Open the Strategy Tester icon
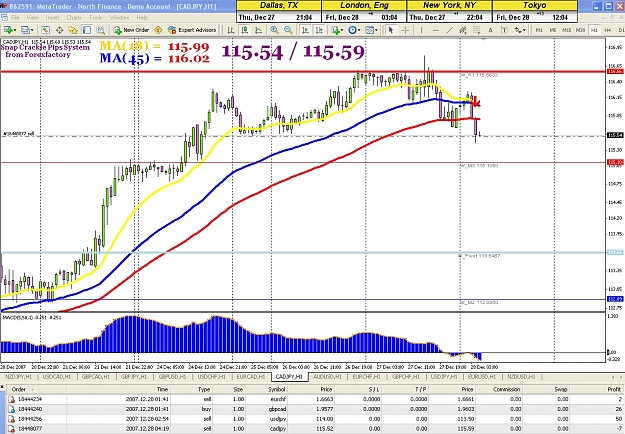The height and width of the screenshot is (434, 625). point(100,30)
